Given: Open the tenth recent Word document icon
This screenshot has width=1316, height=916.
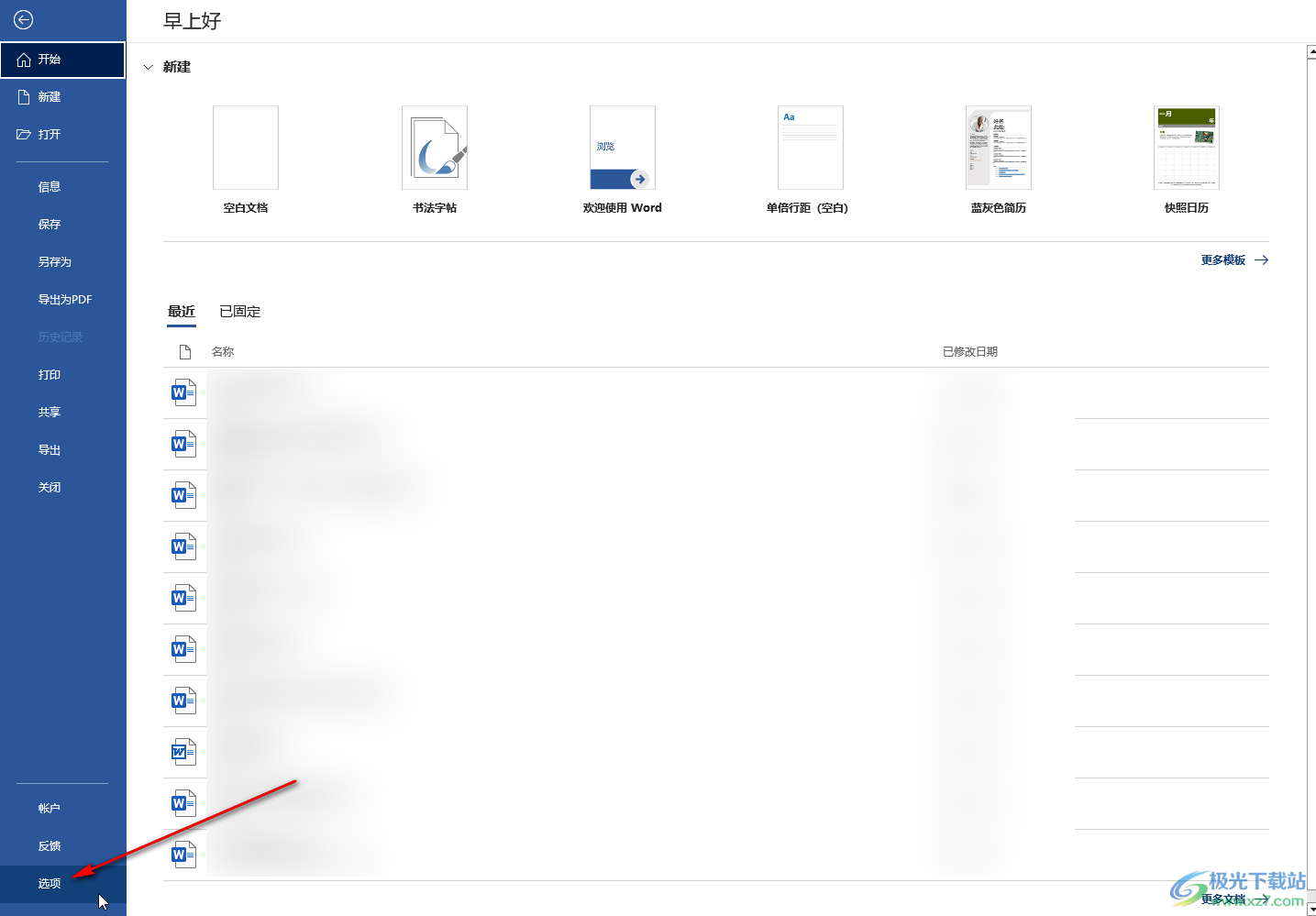Looking at the screenshot, I should [184, 855].
